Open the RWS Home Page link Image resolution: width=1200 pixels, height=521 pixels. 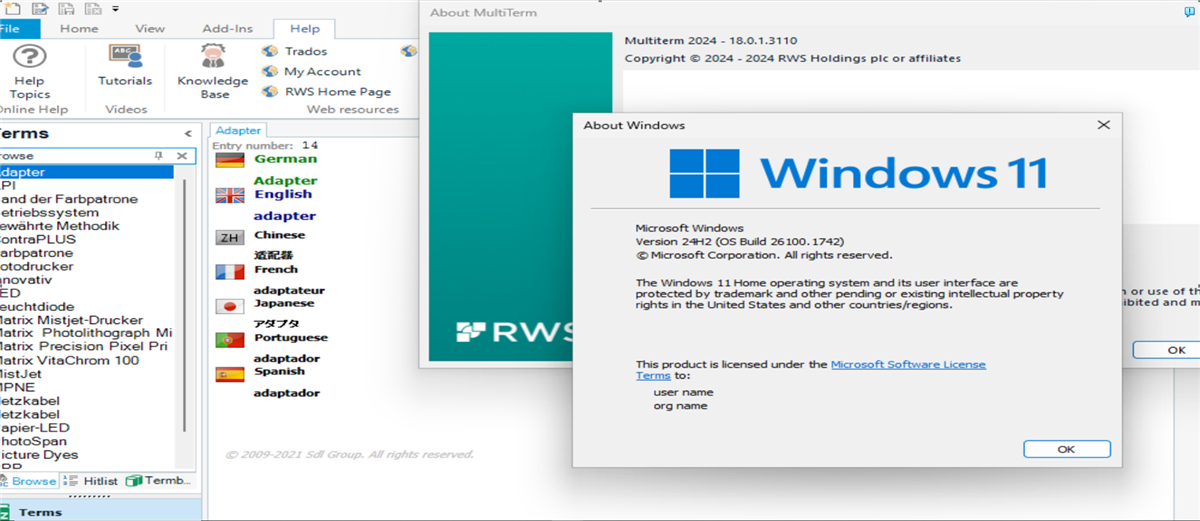pos(338,91)
